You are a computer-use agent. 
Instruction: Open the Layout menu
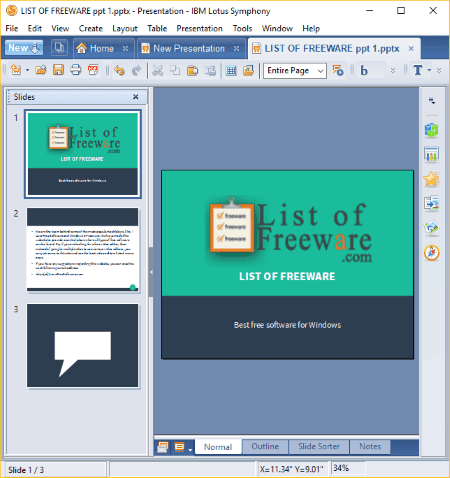125,29
